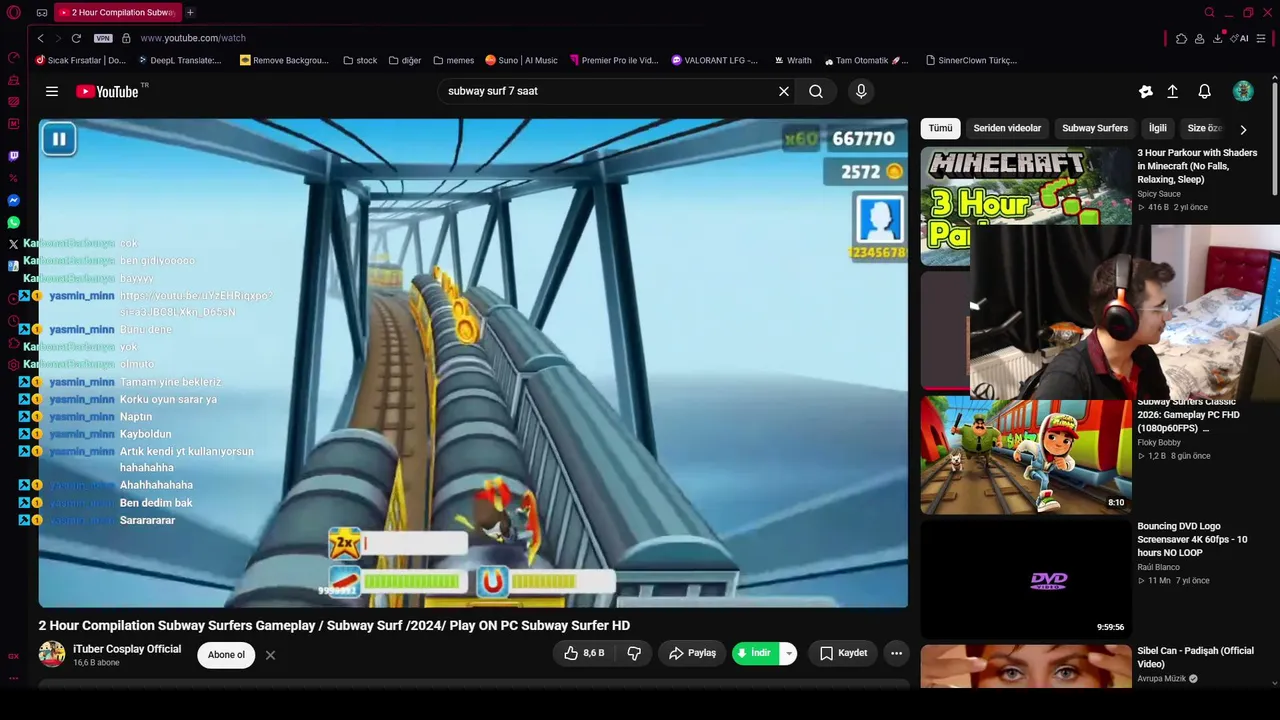Open YouTube notifications bell
1280x720 pixels.
pyautogui.click(x=1205, y=91)
